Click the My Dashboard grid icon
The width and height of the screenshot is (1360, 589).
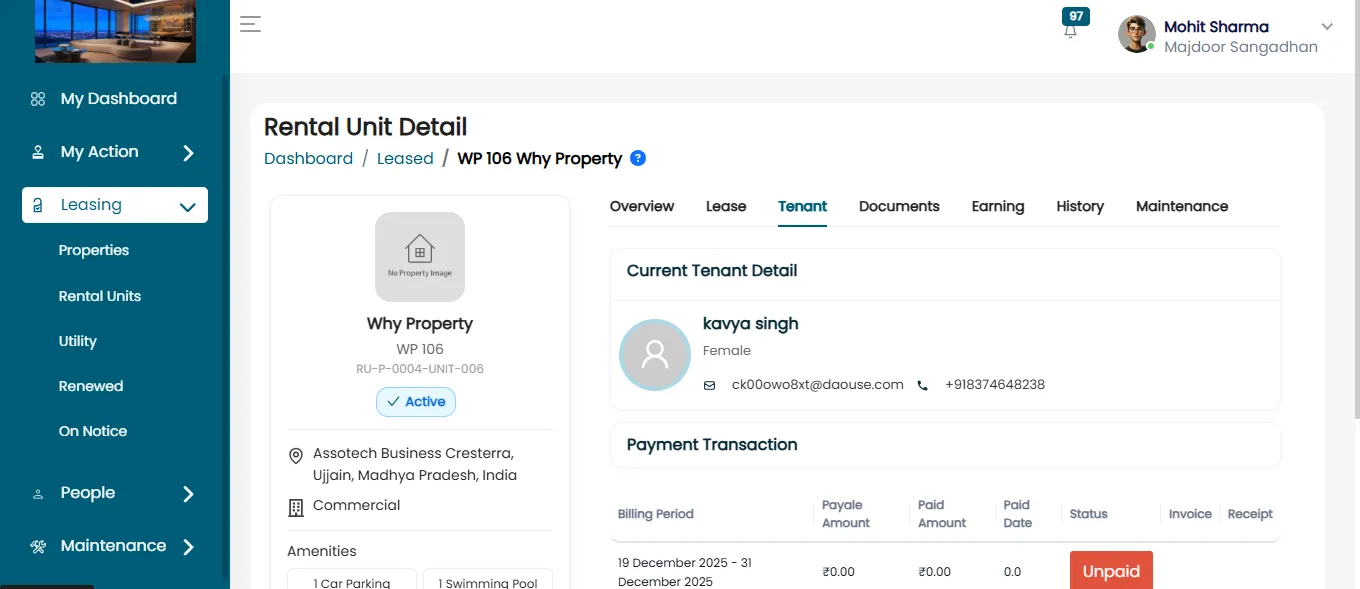(x=38, y=99)
